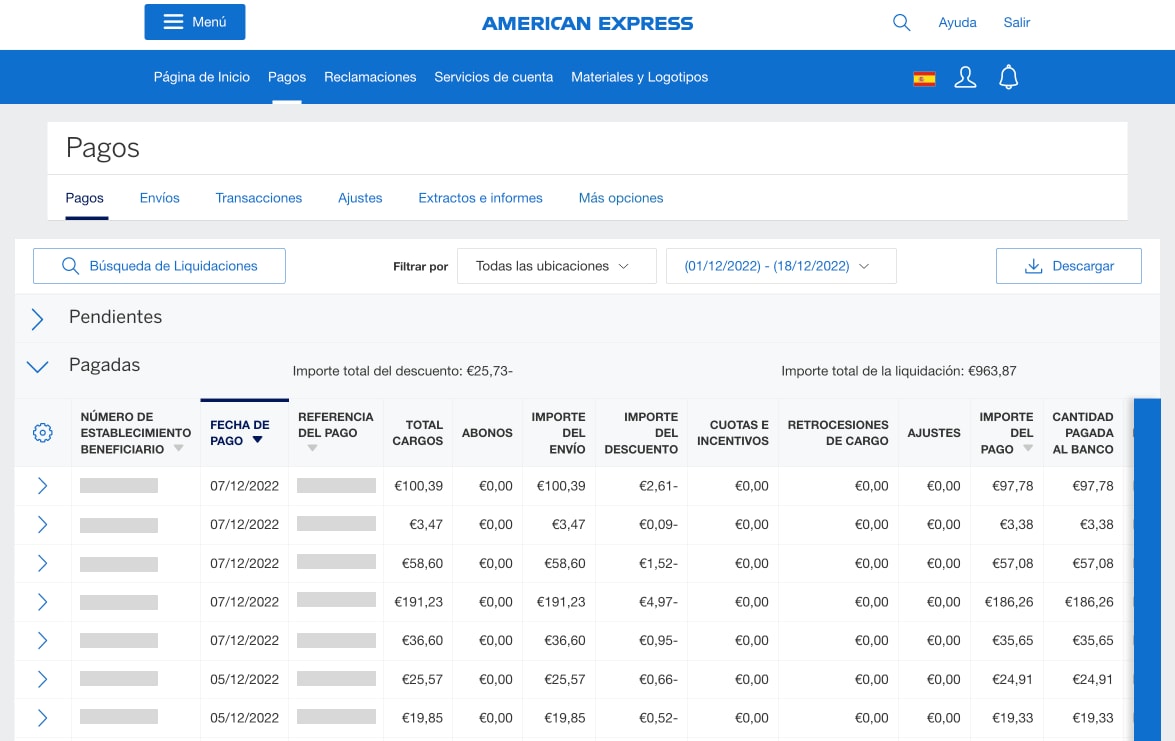The width and height of the screenshot is (1175, 741).
Task: Open the notifications bell icon
Action: [x=1008, y=78]
